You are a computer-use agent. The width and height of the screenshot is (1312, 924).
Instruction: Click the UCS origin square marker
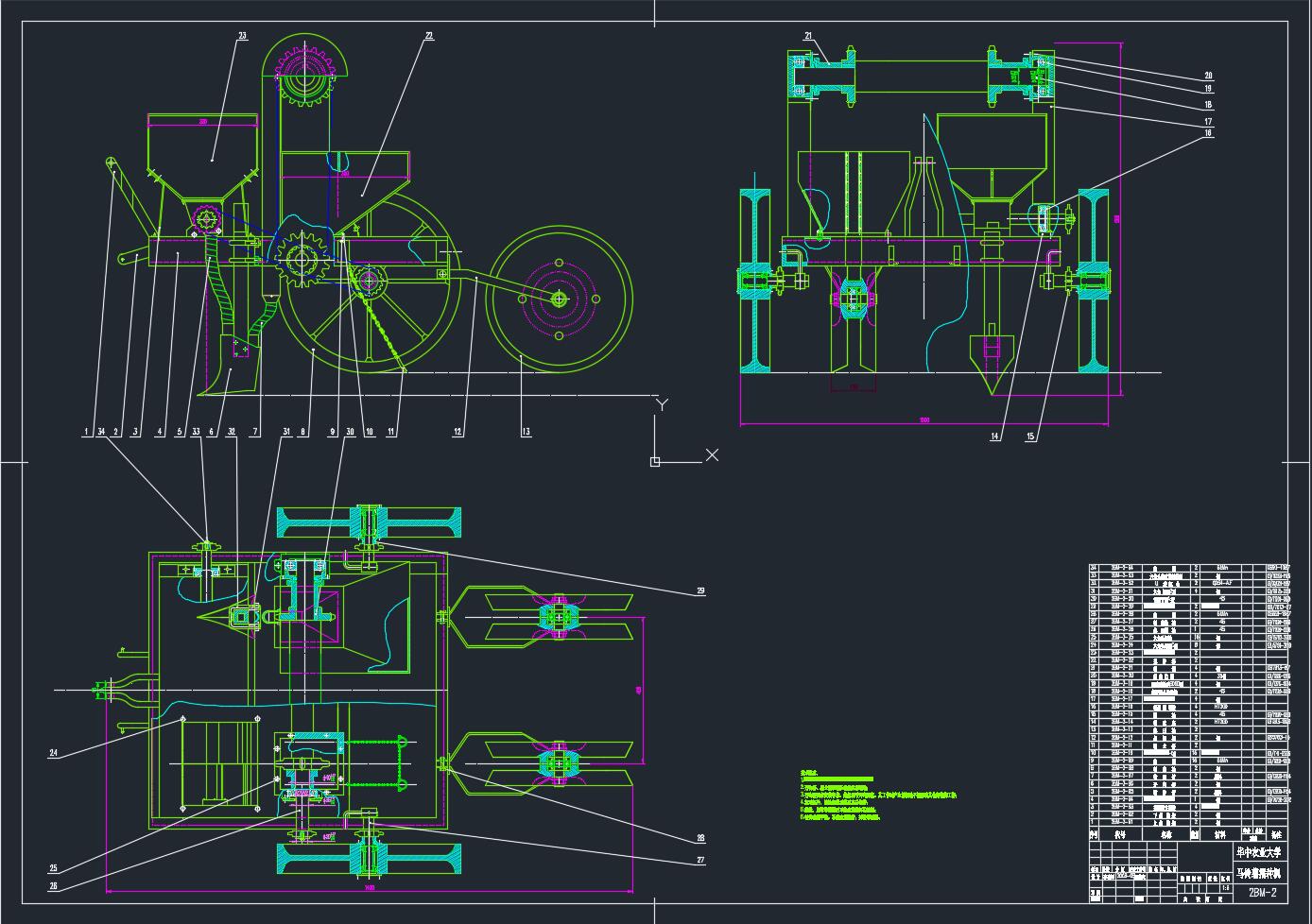tap(655, 461)
